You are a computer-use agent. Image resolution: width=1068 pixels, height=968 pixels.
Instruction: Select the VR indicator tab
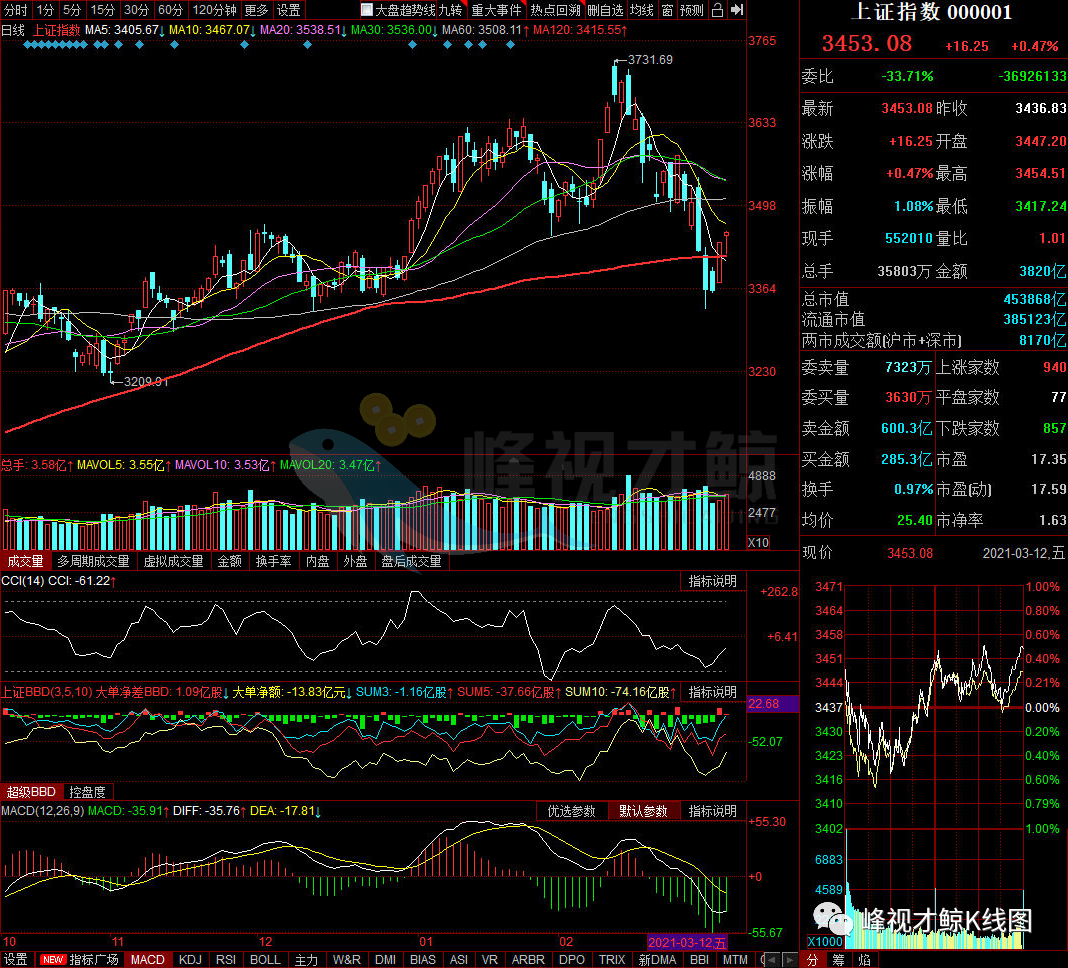pos(490,960)
